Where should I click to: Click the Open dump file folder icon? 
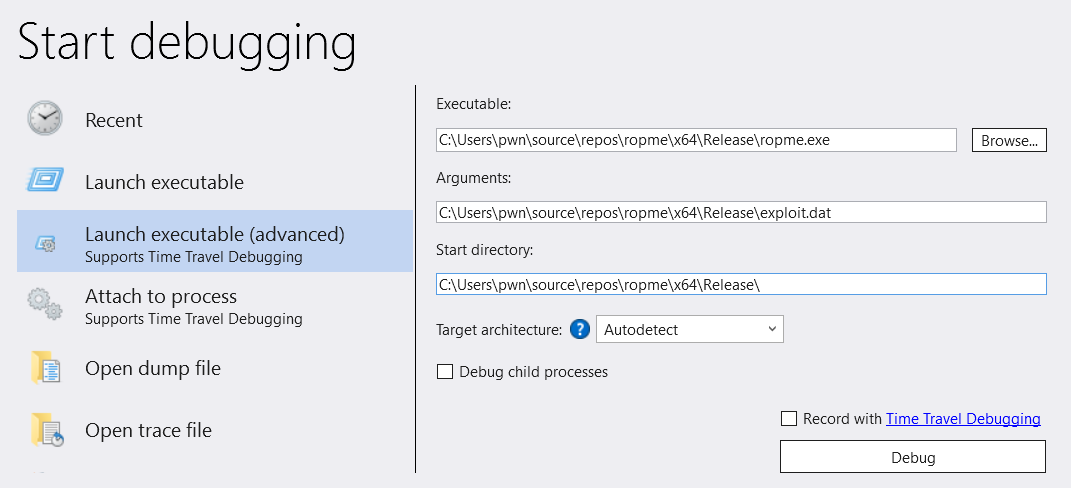click(x=46, y=368)
